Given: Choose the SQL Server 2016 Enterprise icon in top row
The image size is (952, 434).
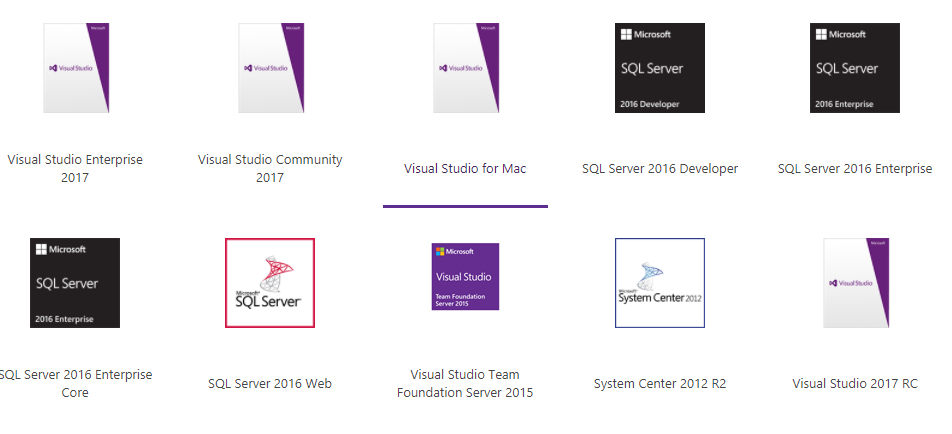Looking at the screenshot, I should (855, 68).
